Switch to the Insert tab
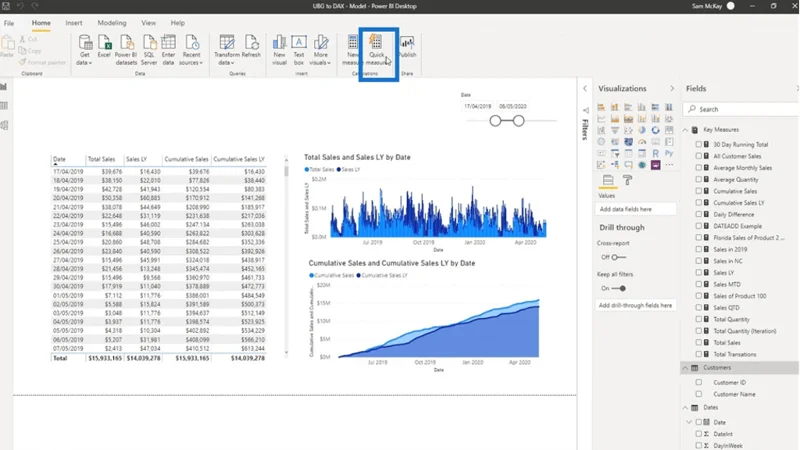800x450 pixels. (73, 23)
